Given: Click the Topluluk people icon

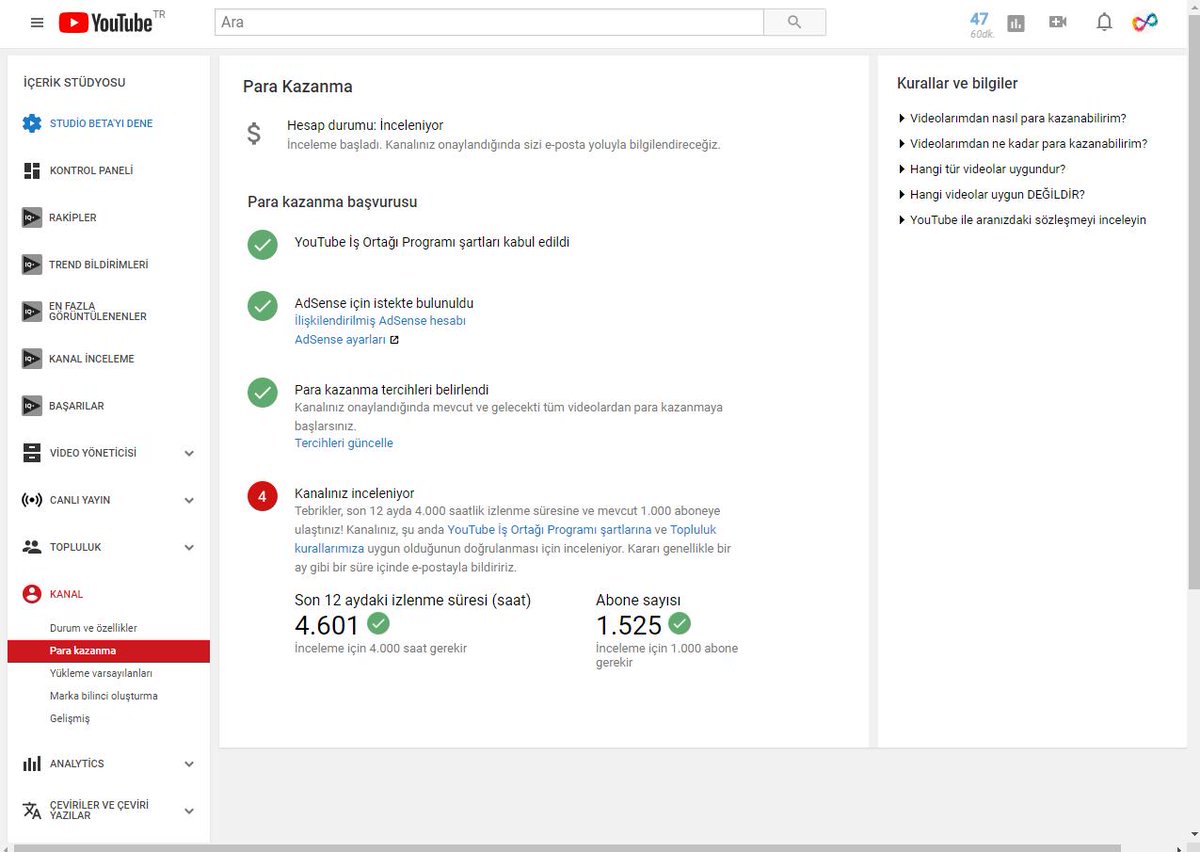Looking at the screenshot, I should point(32,547).
